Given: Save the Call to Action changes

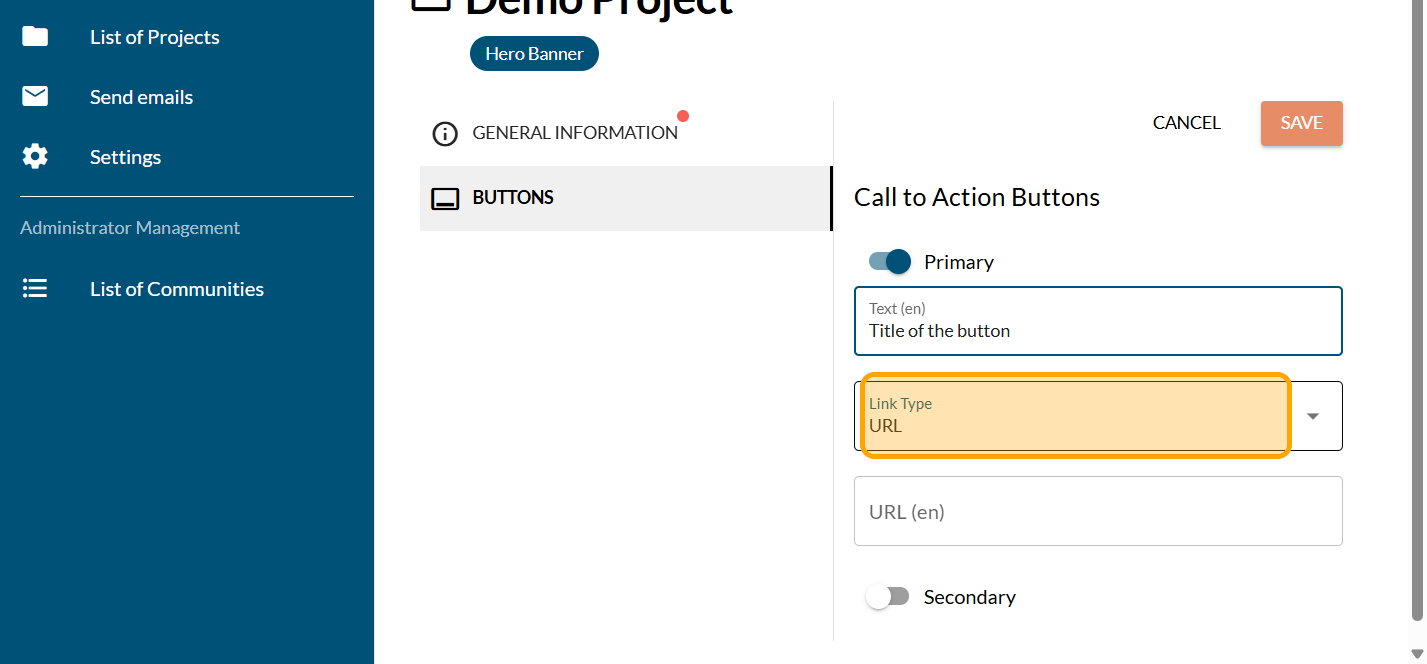Looking at the screenshot, I should click(x=1301, y=123).
